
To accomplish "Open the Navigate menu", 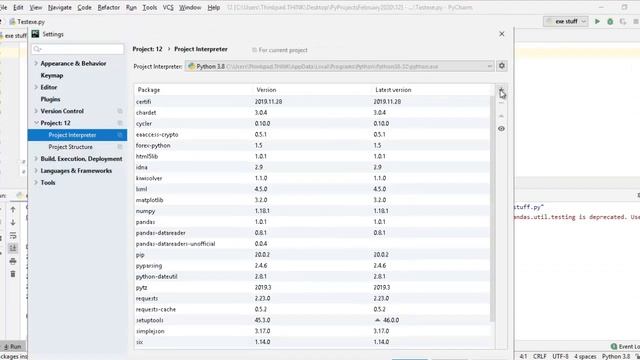I will pos(60,7).
